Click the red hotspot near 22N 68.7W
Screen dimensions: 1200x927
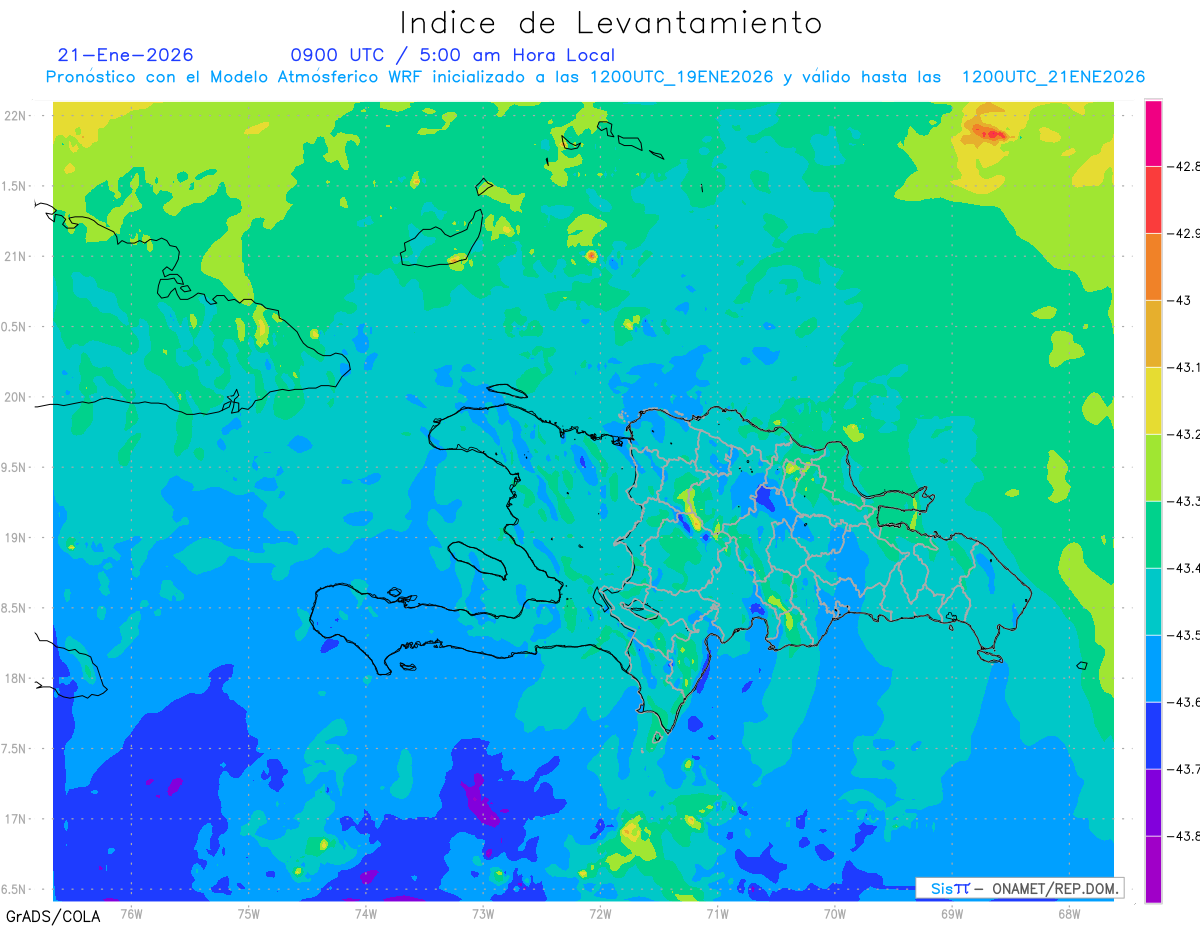pos(990,133)
